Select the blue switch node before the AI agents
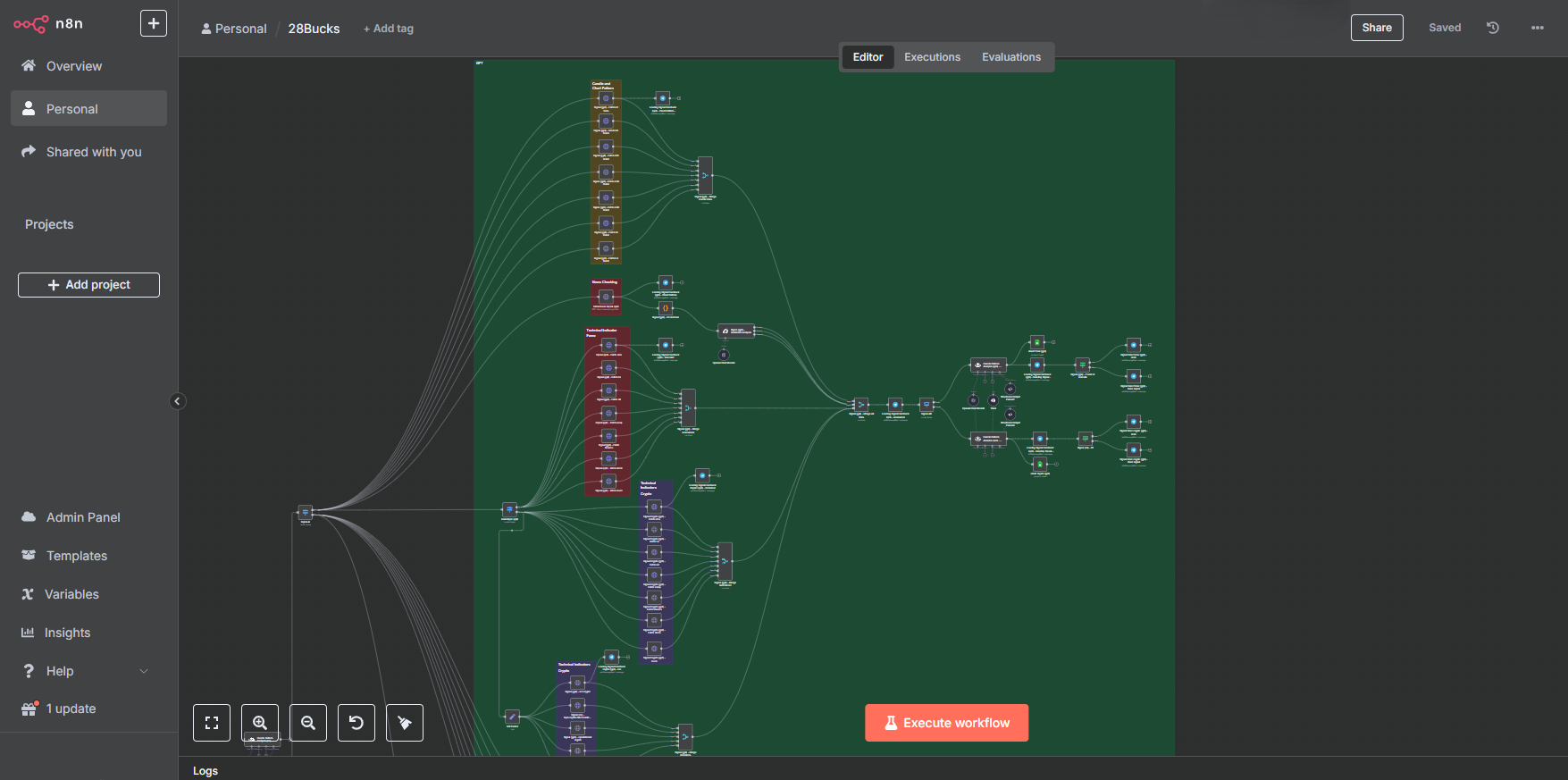Screen dimensions: 1568x780 927,405
